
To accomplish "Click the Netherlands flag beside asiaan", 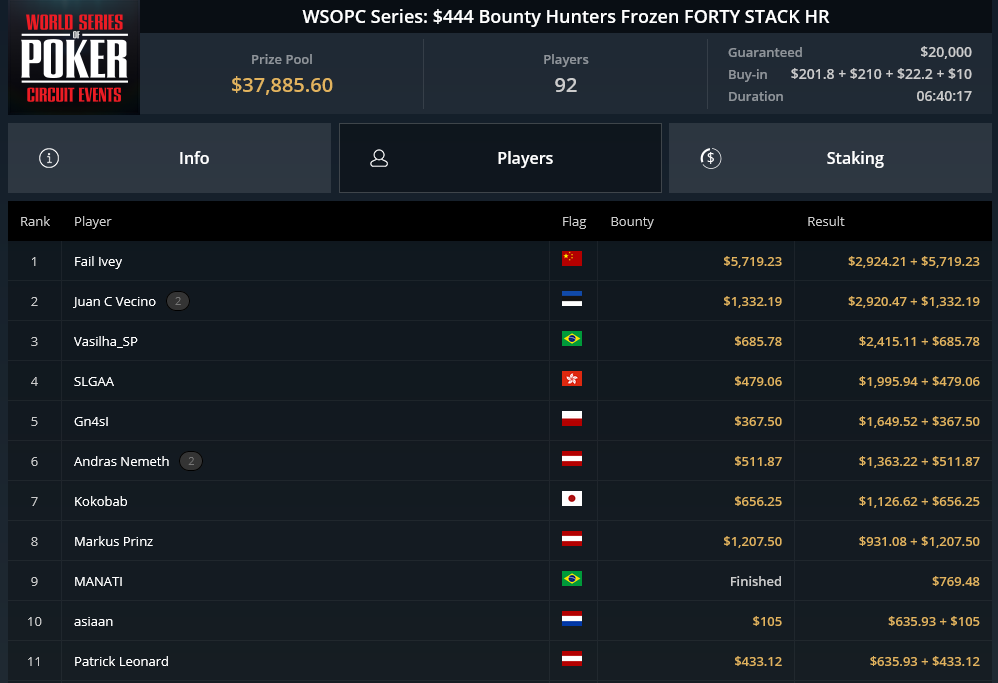I will [x=572, y=619].
